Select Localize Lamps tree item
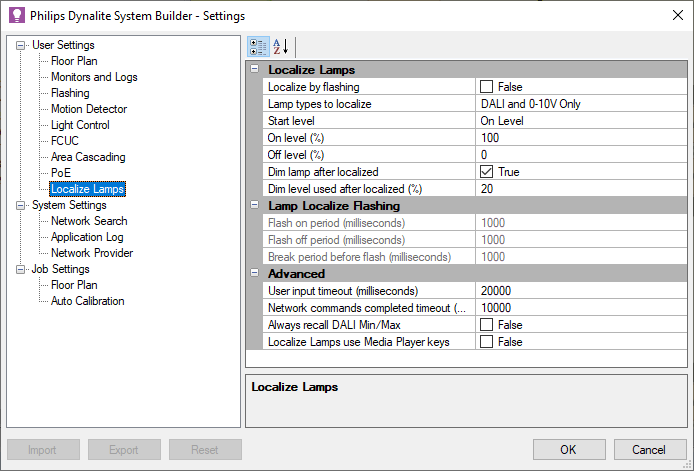 [87, 189]
